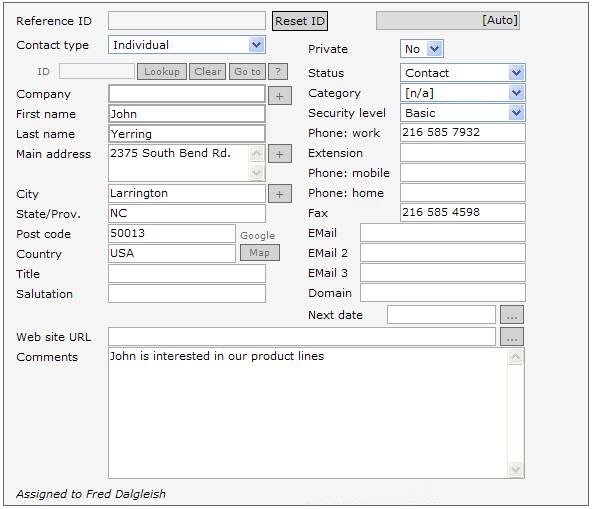
Task: Expand the Contact type dropdown
Action: pos(256,45)
